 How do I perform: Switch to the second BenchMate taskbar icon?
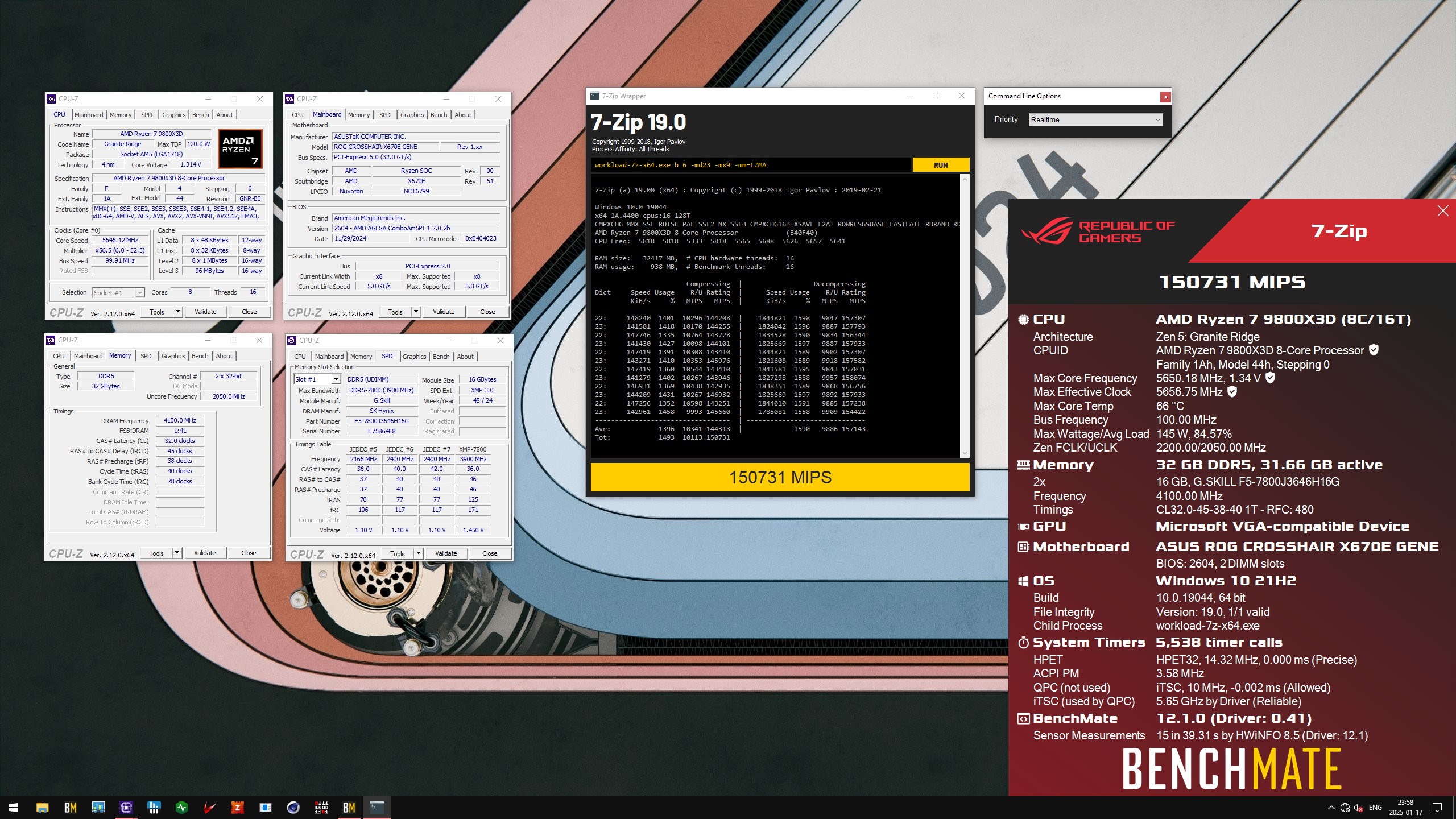[x=349, y=807]
